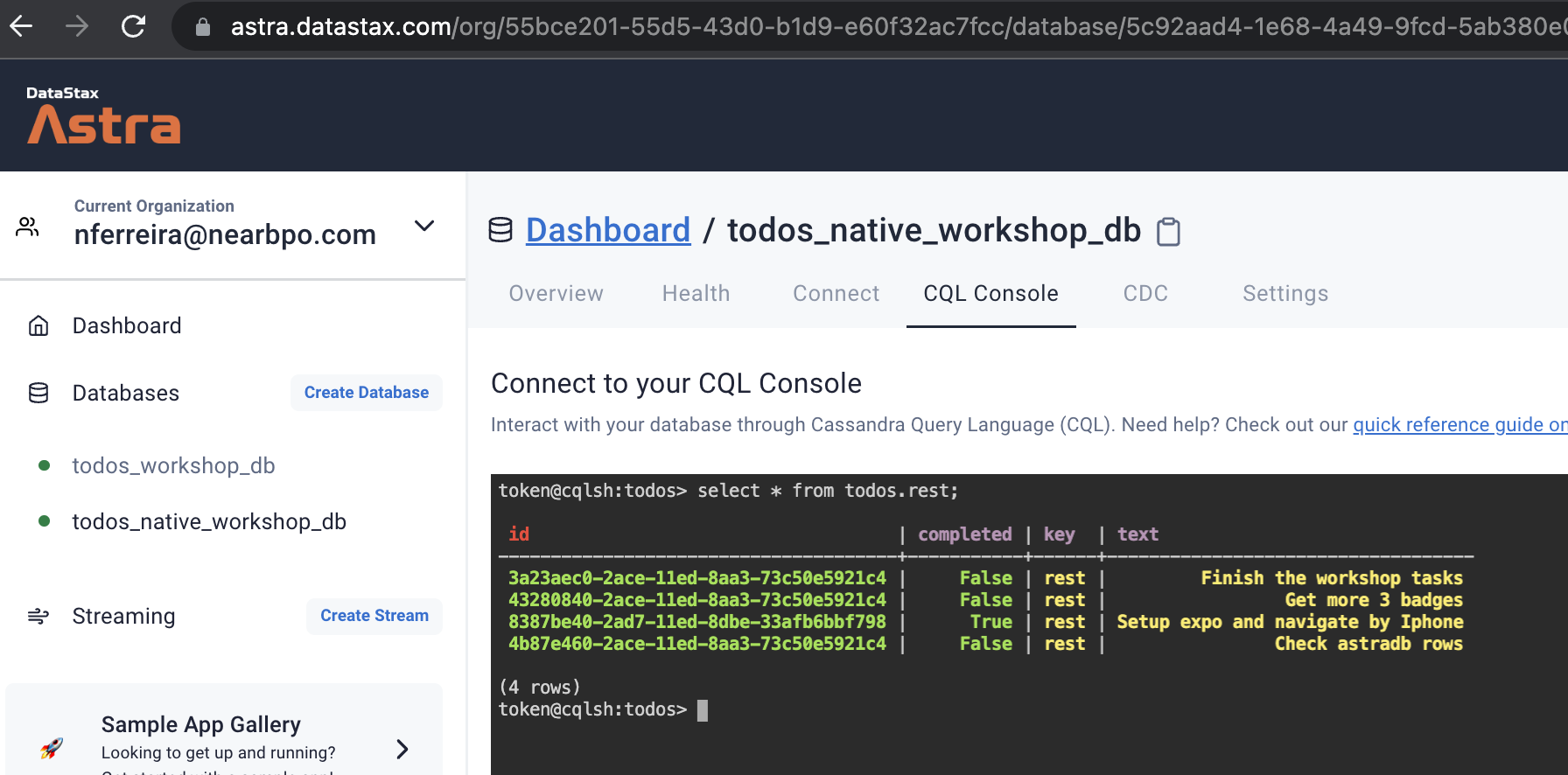
Task: Open Dashboard in the sidebar
Action: [x=127, y=325]
